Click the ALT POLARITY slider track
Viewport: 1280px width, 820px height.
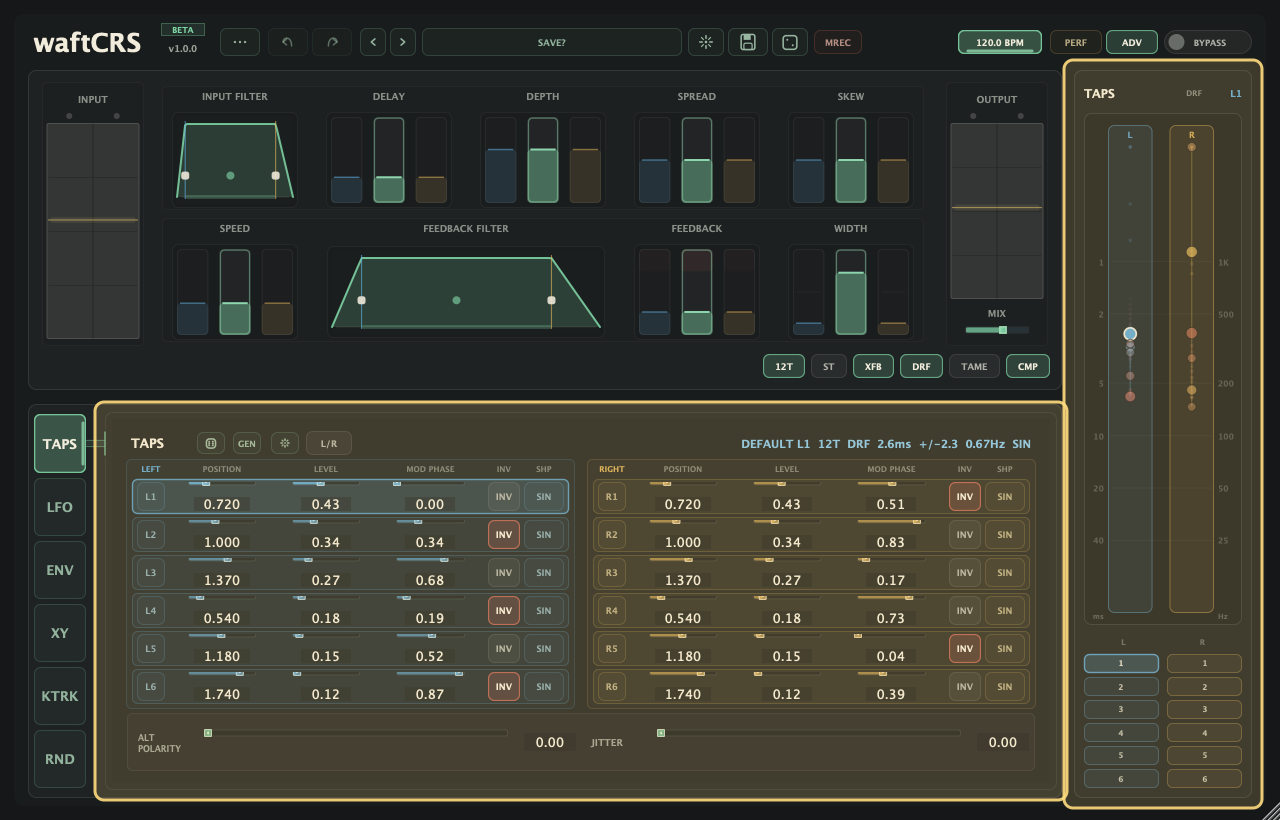click(355, 733)
